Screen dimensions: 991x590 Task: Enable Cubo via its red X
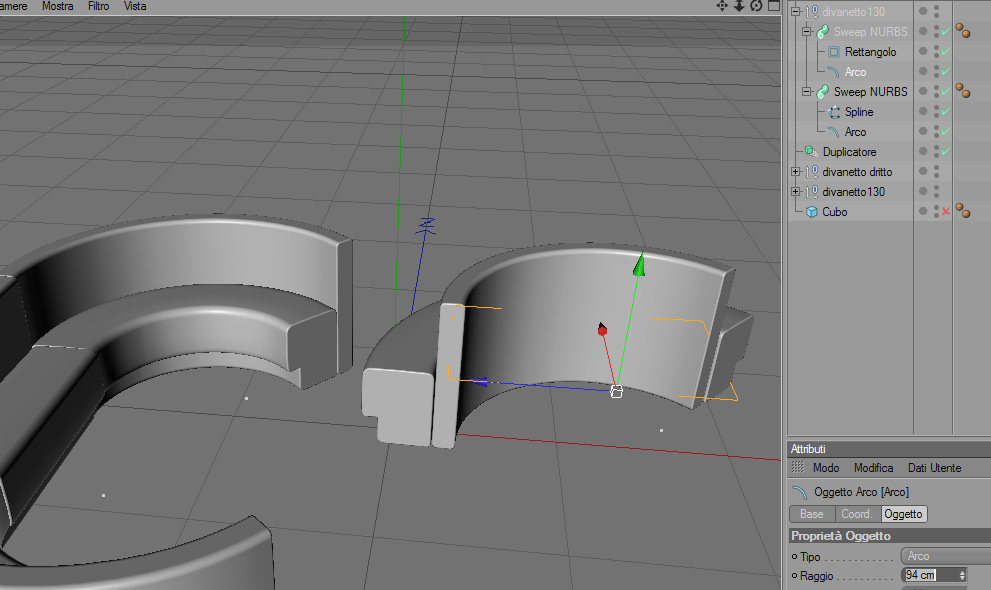945,211
